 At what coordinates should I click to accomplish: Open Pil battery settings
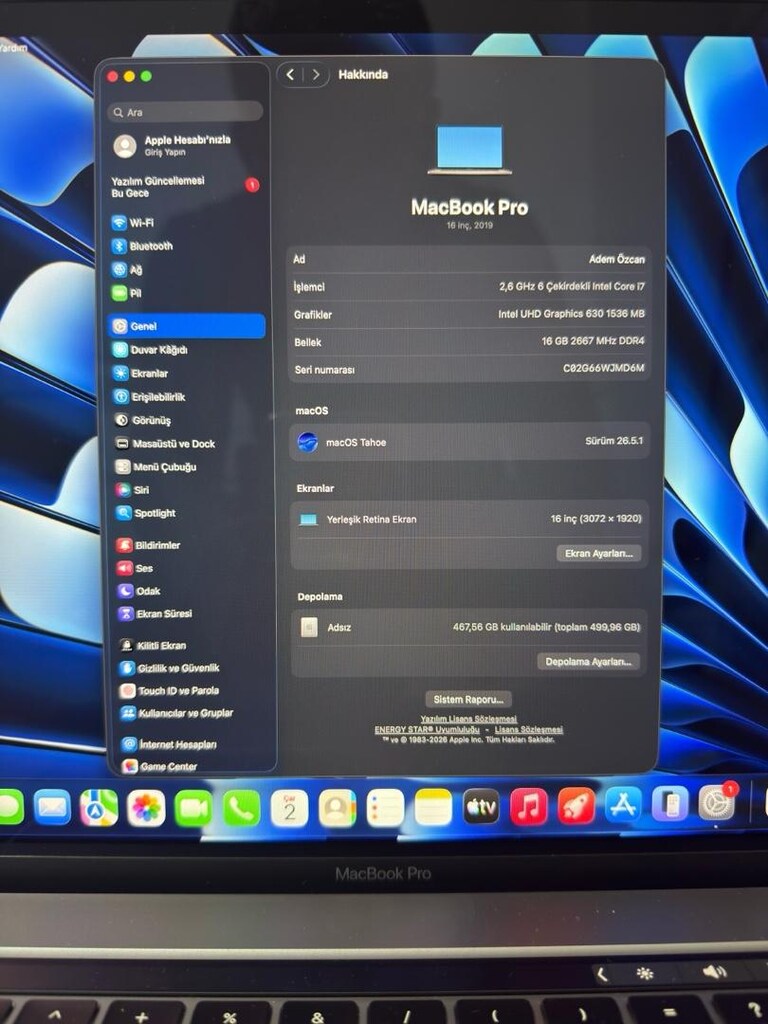click(x=127, y=293)
